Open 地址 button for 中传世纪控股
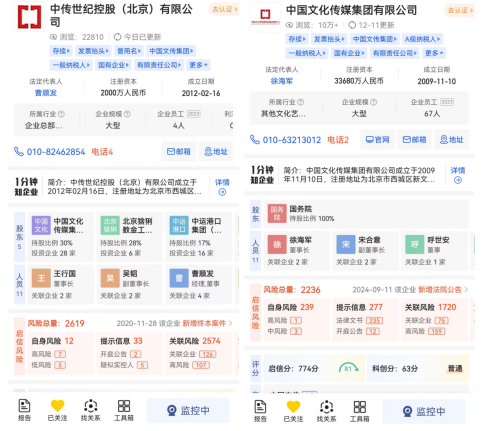492x431 pixels. tap(216, 152)
